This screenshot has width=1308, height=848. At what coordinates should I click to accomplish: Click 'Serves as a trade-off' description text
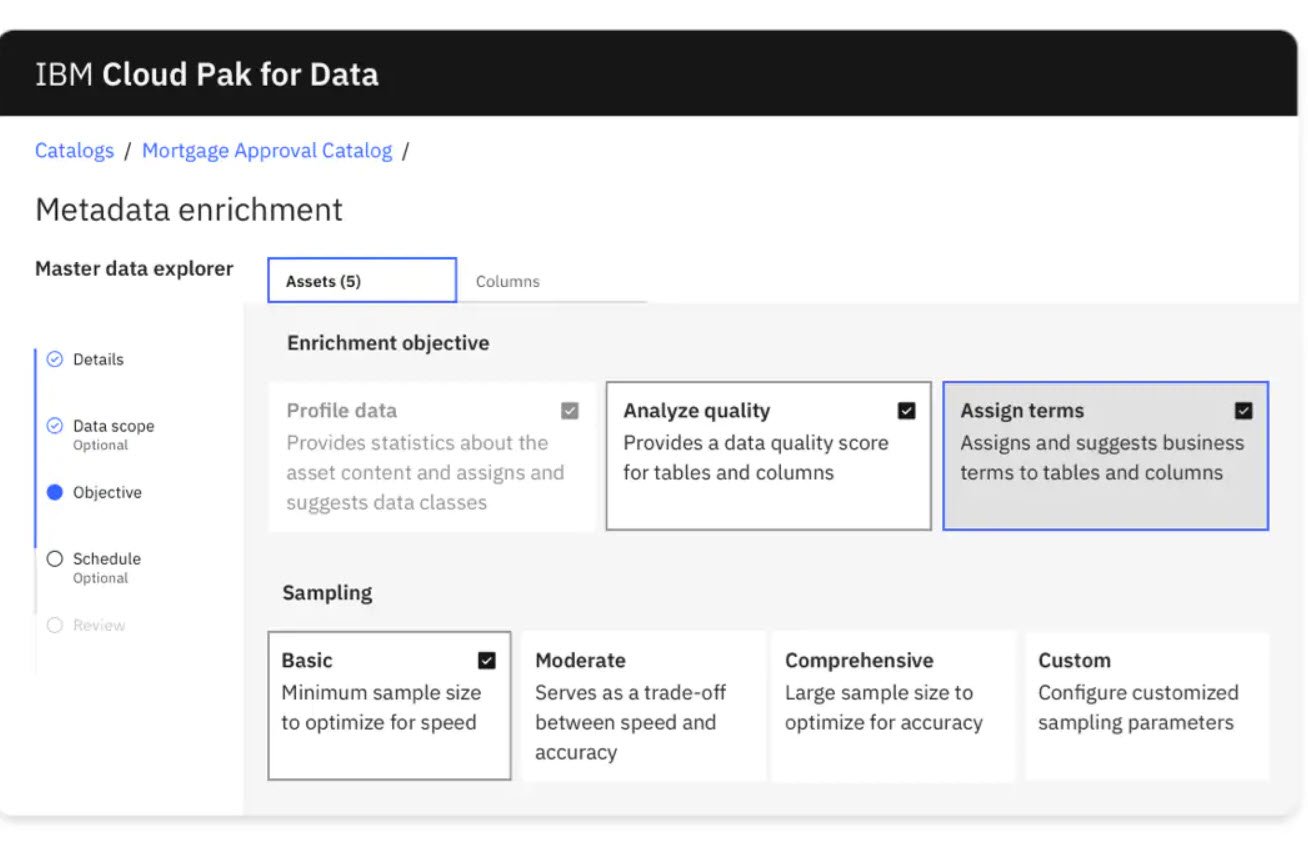[x=630, y=722]
